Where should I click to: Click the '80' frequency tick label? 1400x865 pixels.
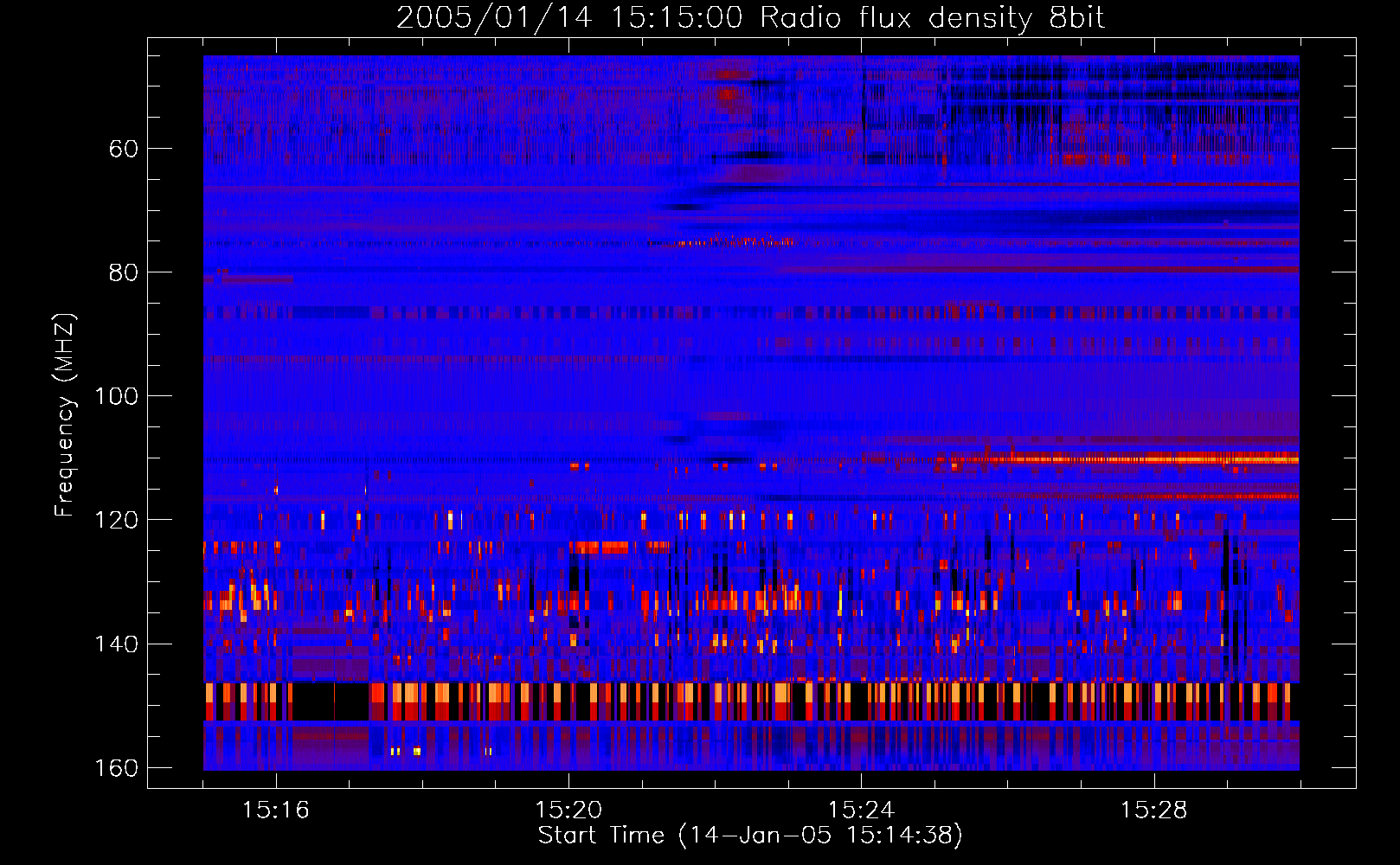pos(124,272)
